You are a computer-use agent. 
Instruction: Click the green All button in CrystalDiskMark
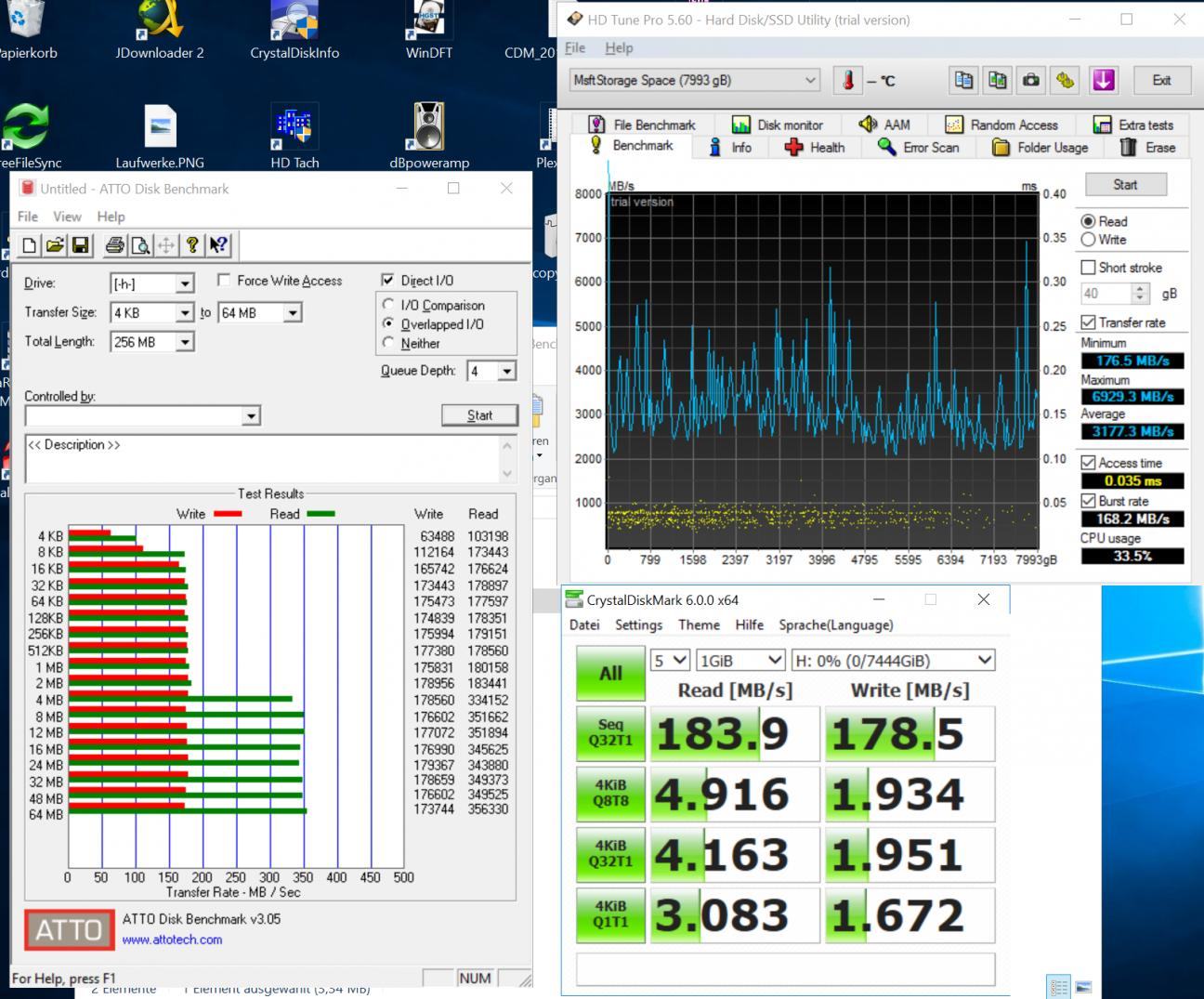610,673
